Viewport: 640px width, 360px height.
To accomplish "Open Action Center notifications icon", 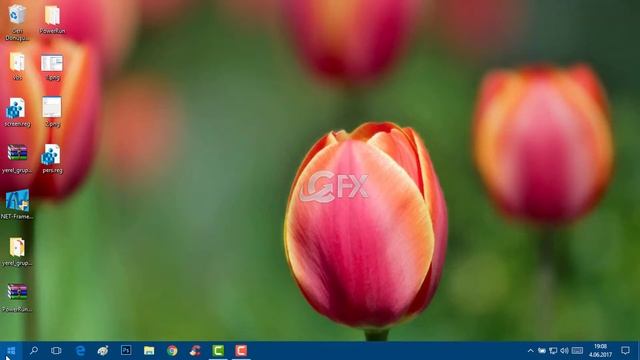I will coord(625,351).
